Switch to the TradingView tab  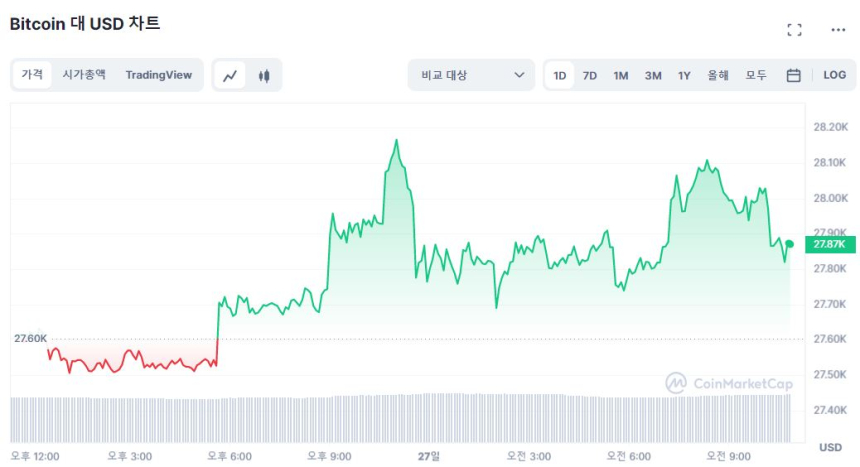point(159,75)
